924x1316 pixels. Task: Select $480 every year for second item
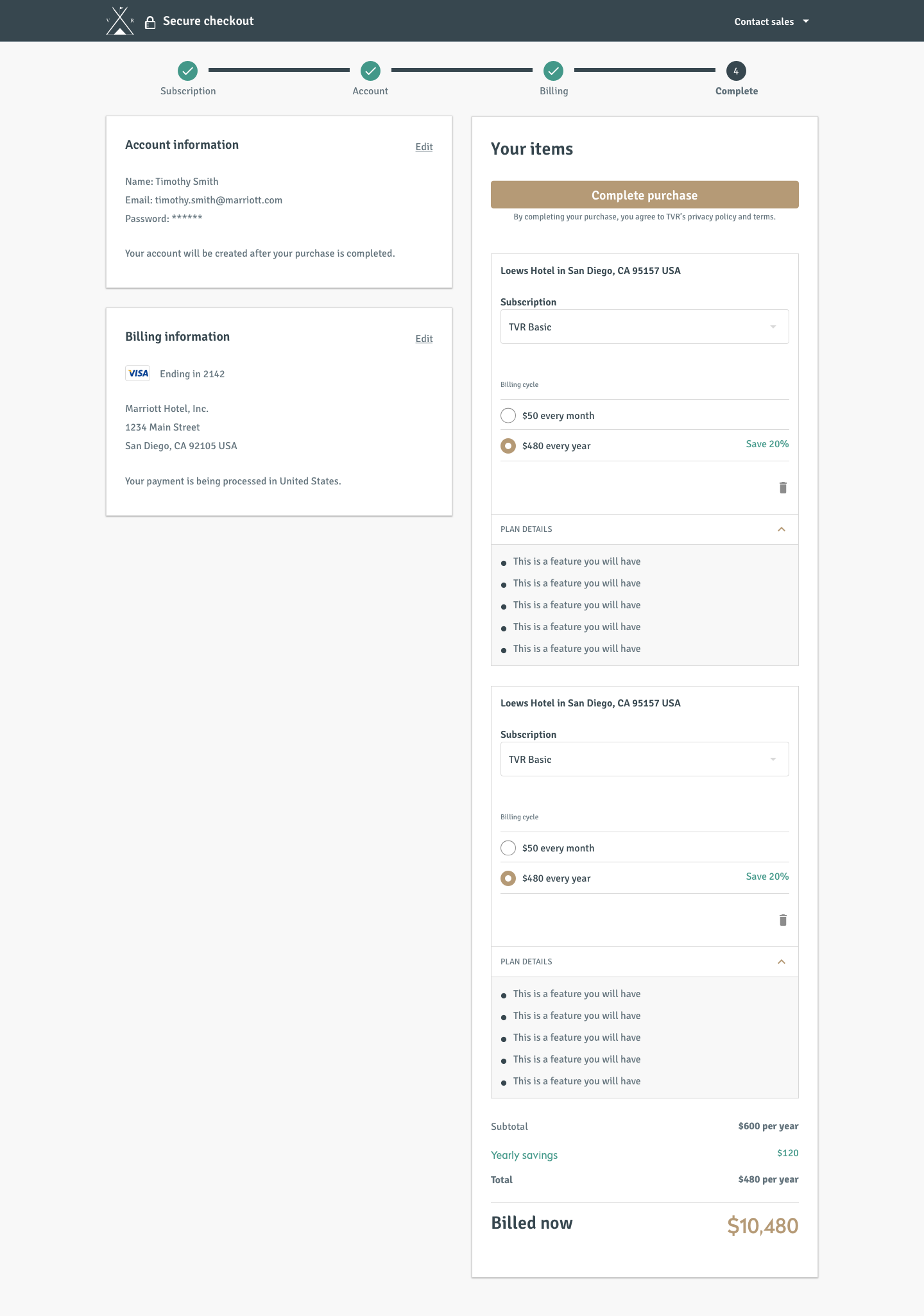click(x=508, y=878)
